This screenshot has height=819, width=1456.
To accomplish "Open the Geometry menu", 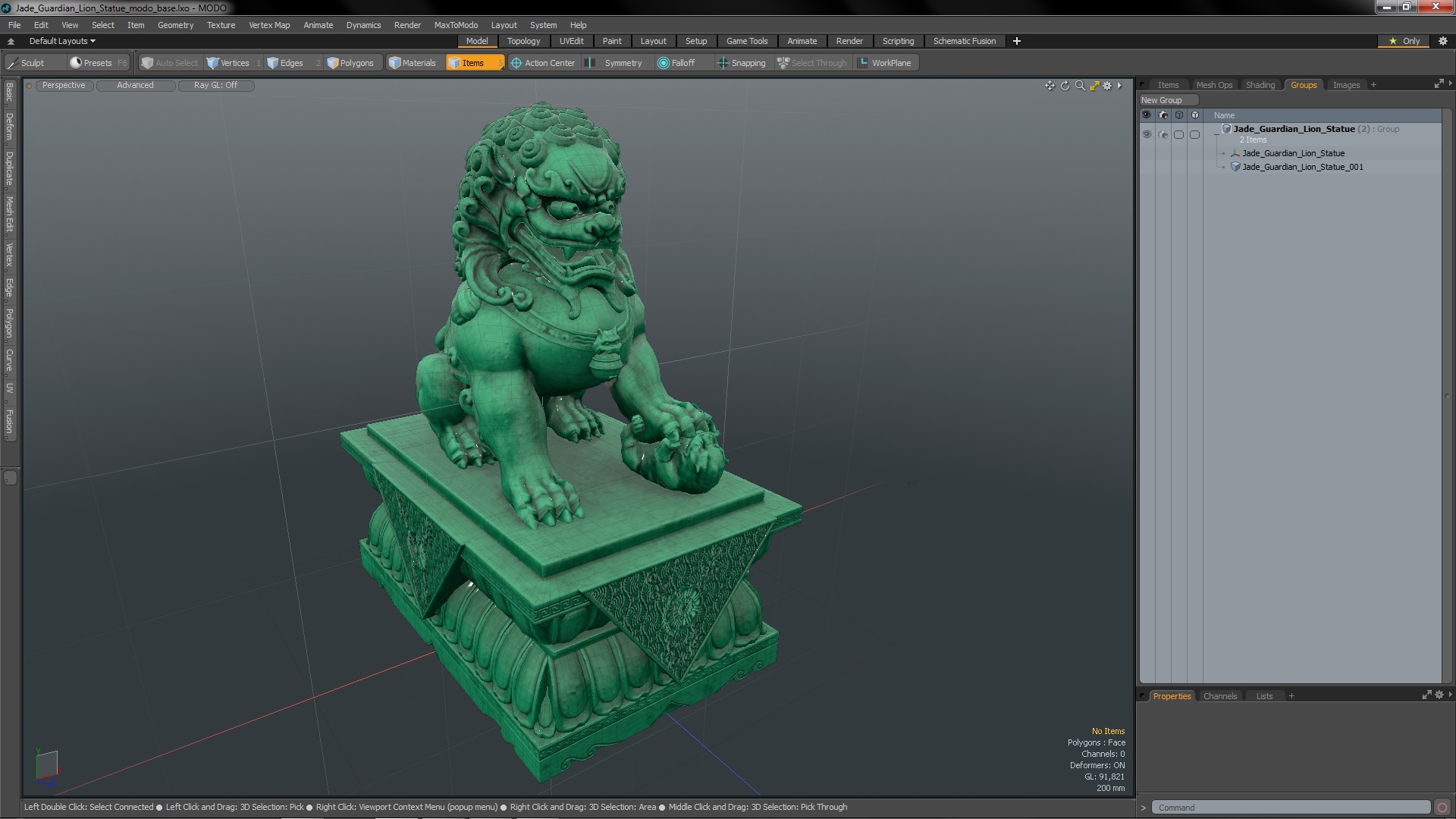I will click(x=175, y=25).
